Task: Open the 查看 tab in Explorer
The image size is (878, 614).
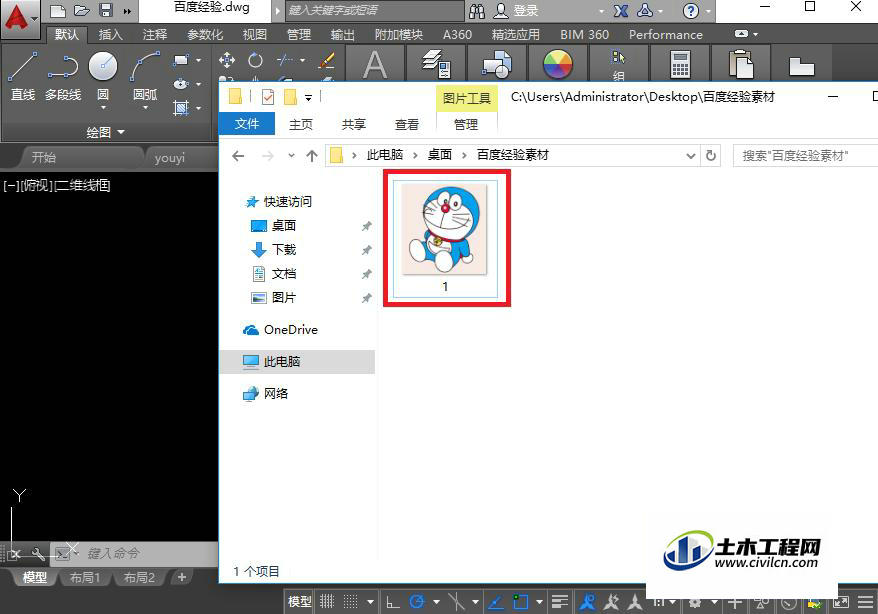Action: click(407, 124)
